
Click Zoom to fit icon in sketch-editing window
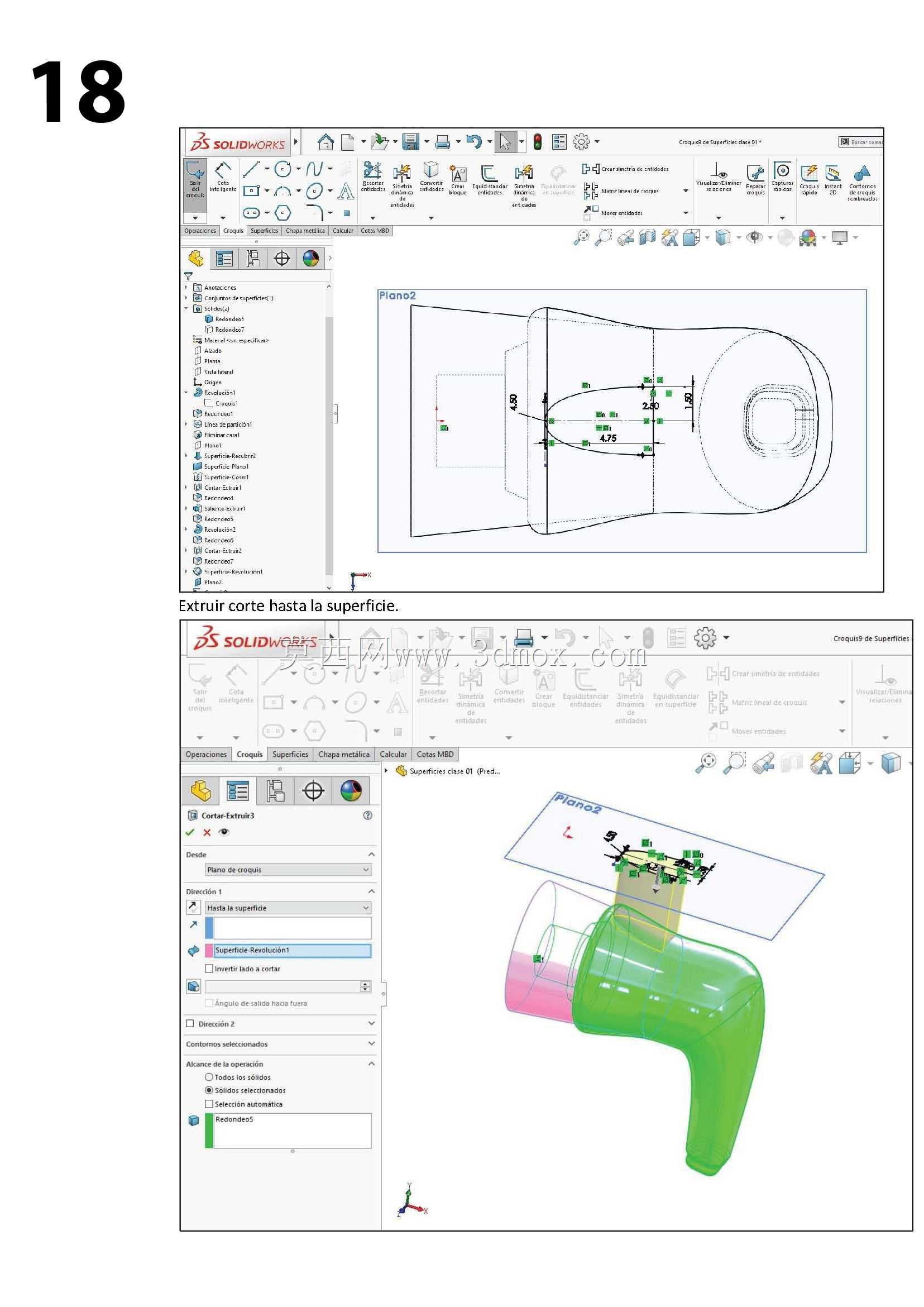pyautogui.click(x=582, y=237)
